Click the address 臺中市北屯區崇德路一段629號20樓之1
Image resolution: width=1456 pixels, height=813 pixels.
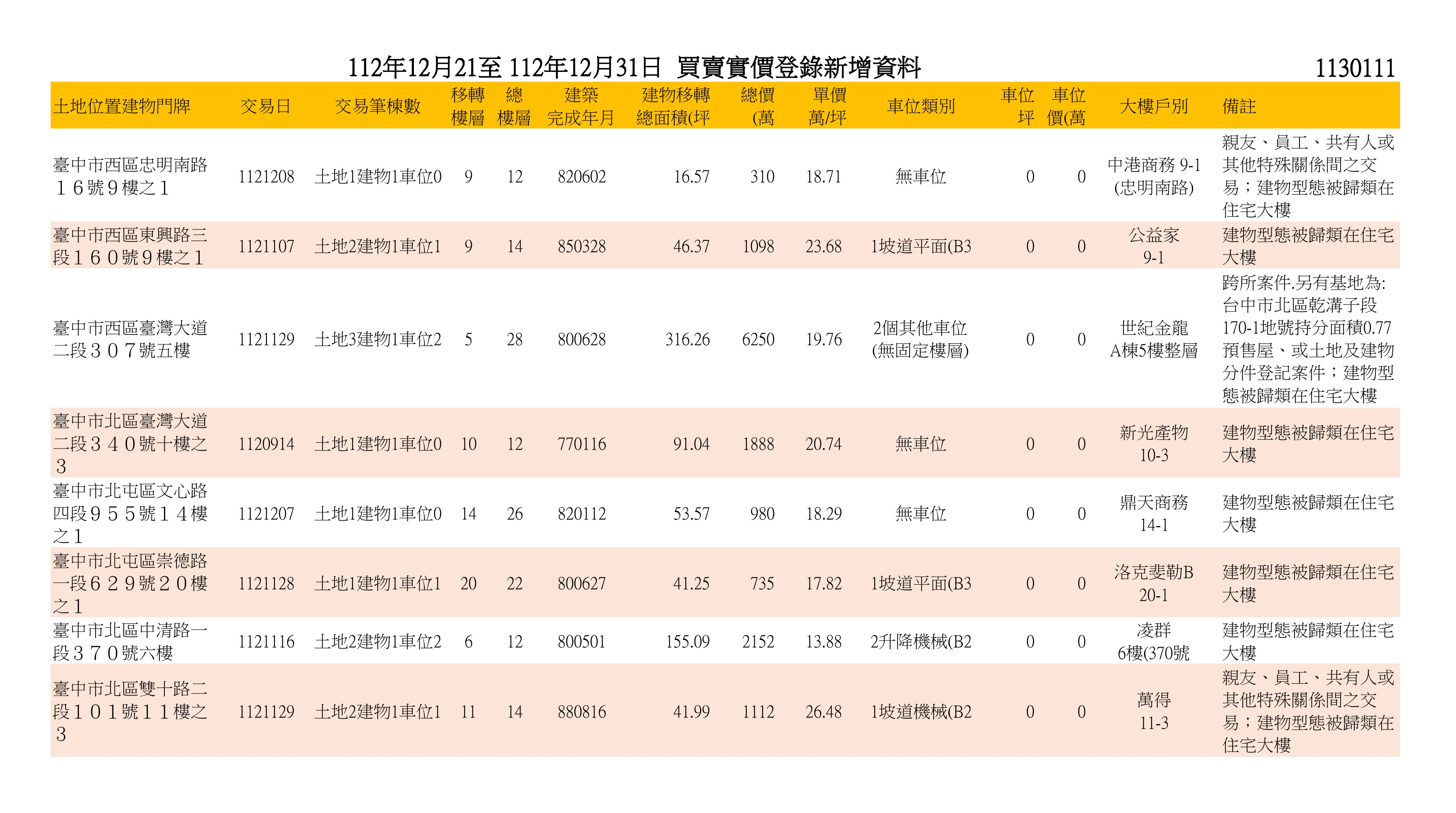click(x=130, y=583)
